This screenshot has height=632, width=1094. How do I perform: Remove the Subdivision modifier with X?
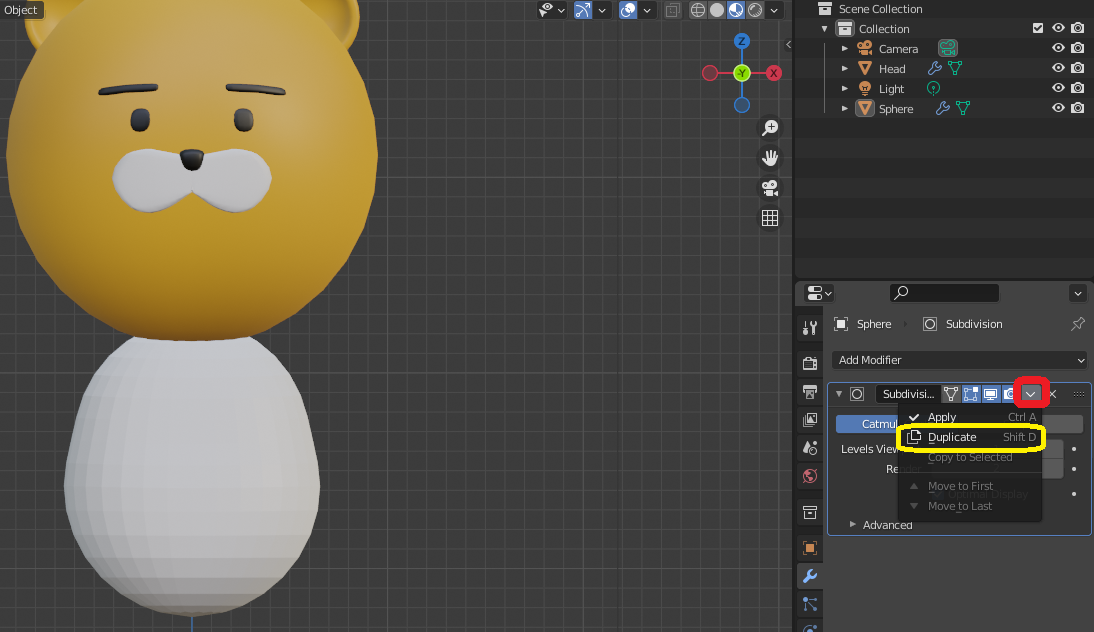pos(1053,394)
